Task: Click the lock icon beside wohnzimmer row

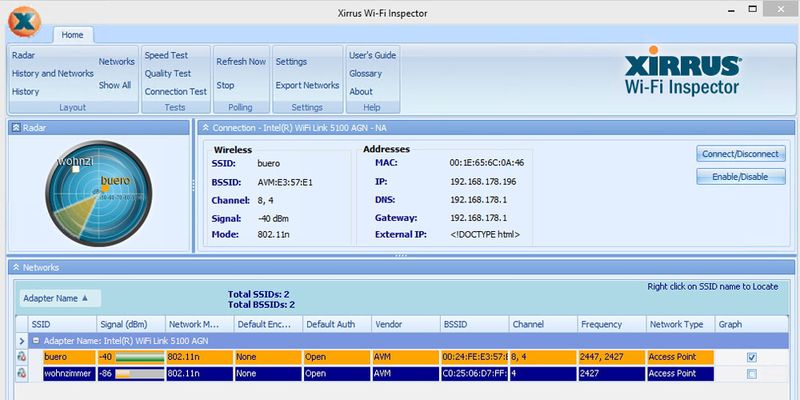Action: click(x=22, y=373)
